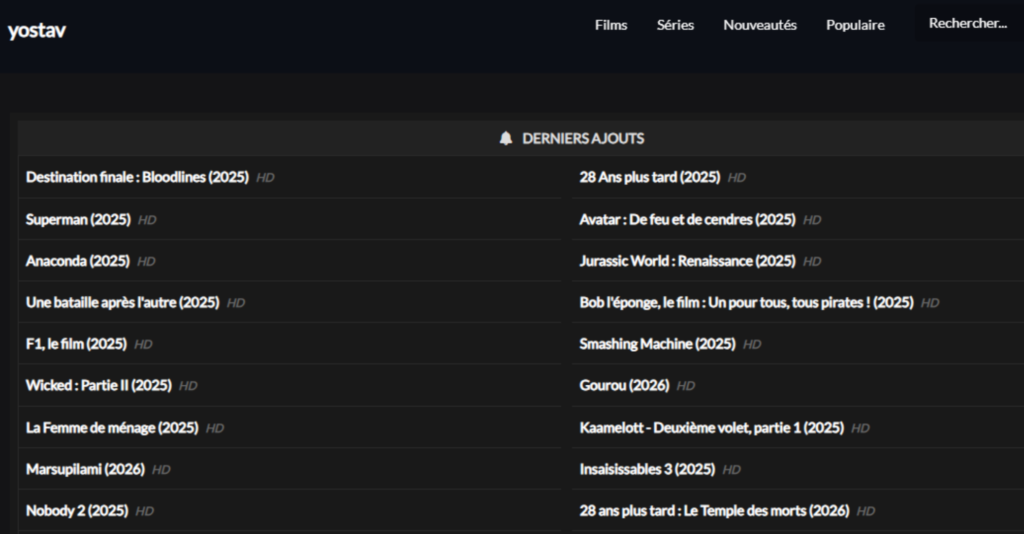
Task: Open the Films menu
Action: click(611, 25)
